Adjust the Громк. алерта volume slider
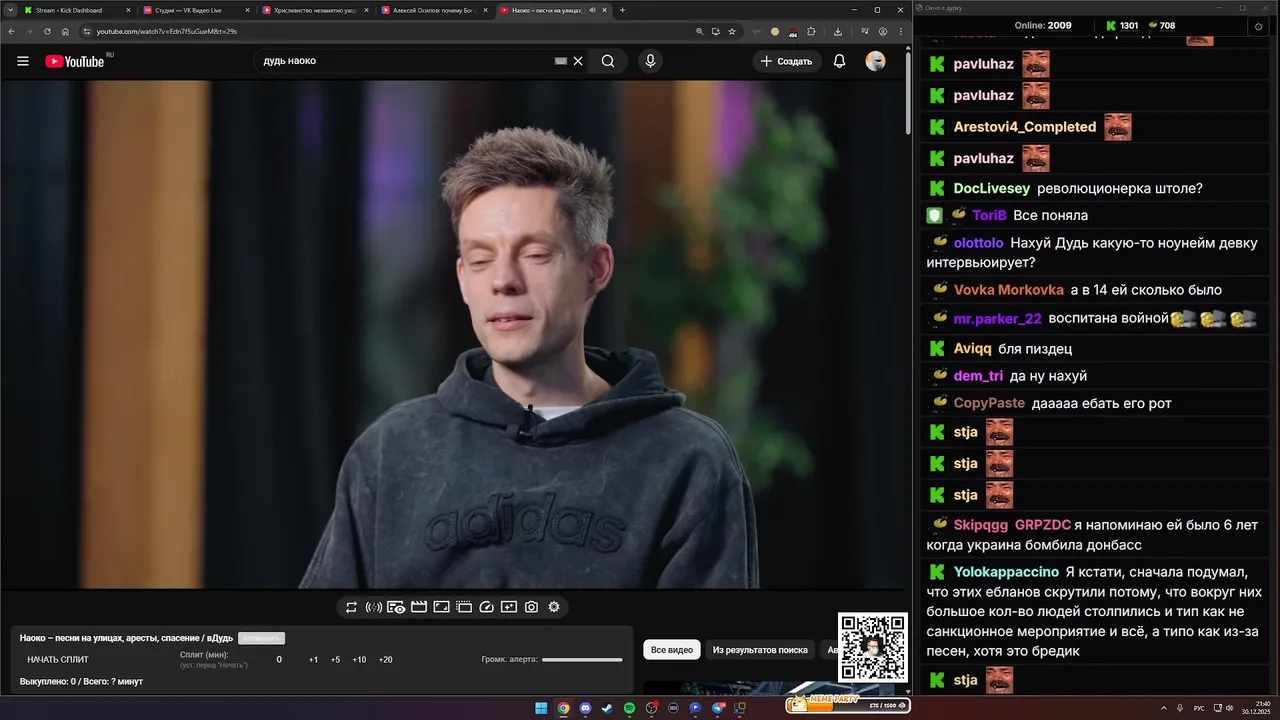This screenshot has width=1280, height=720. click(582, 660)
